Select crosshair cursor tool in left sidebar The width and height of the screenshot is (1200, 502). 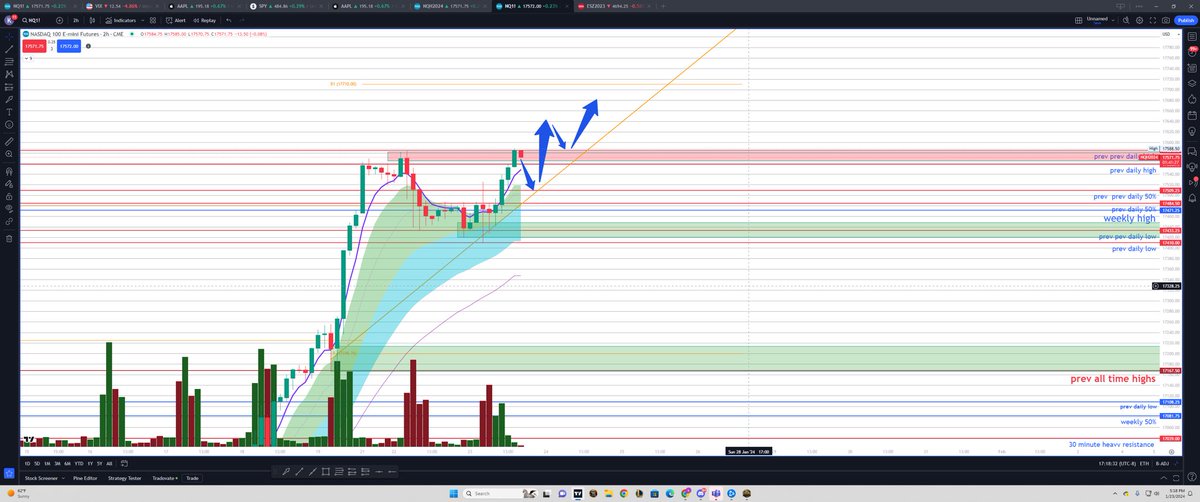coord(9,37)
